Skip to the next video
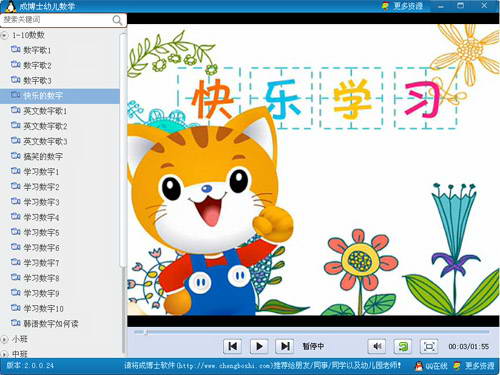Screen dimensions: 500x375 click(x=285, y=347)
